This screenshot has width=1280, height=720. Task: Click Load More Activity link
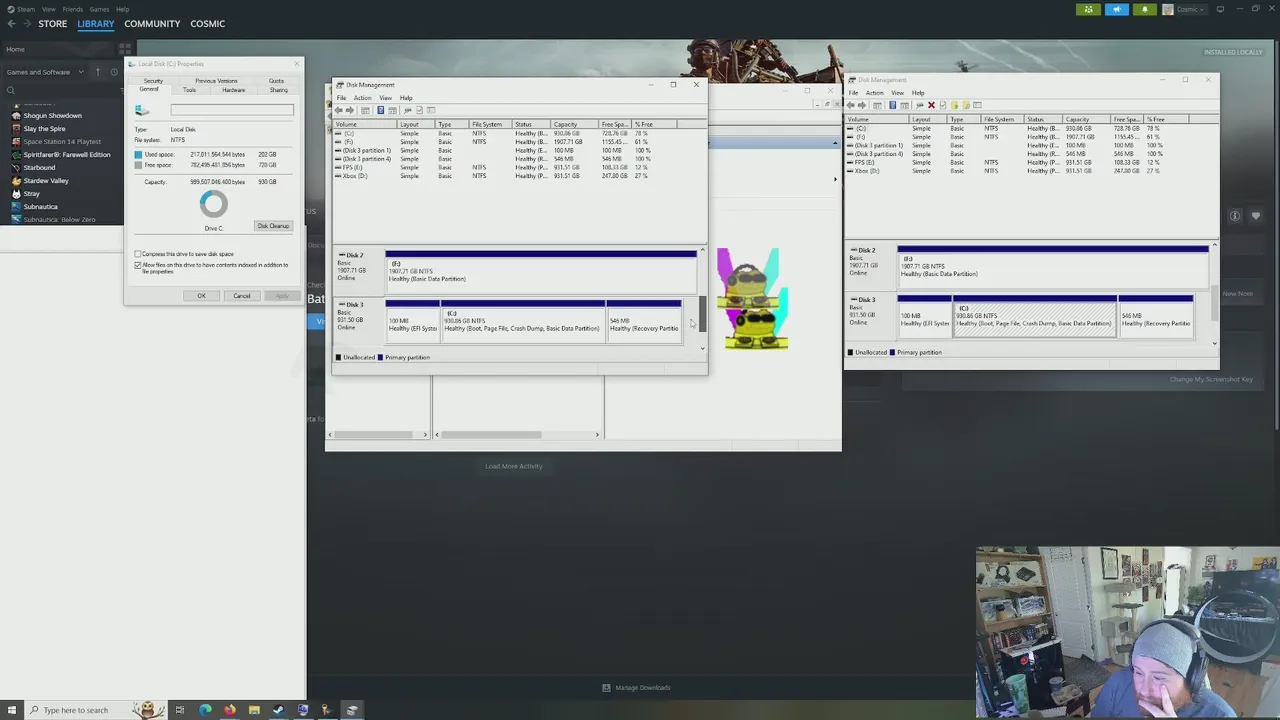(x=514, y=466)
